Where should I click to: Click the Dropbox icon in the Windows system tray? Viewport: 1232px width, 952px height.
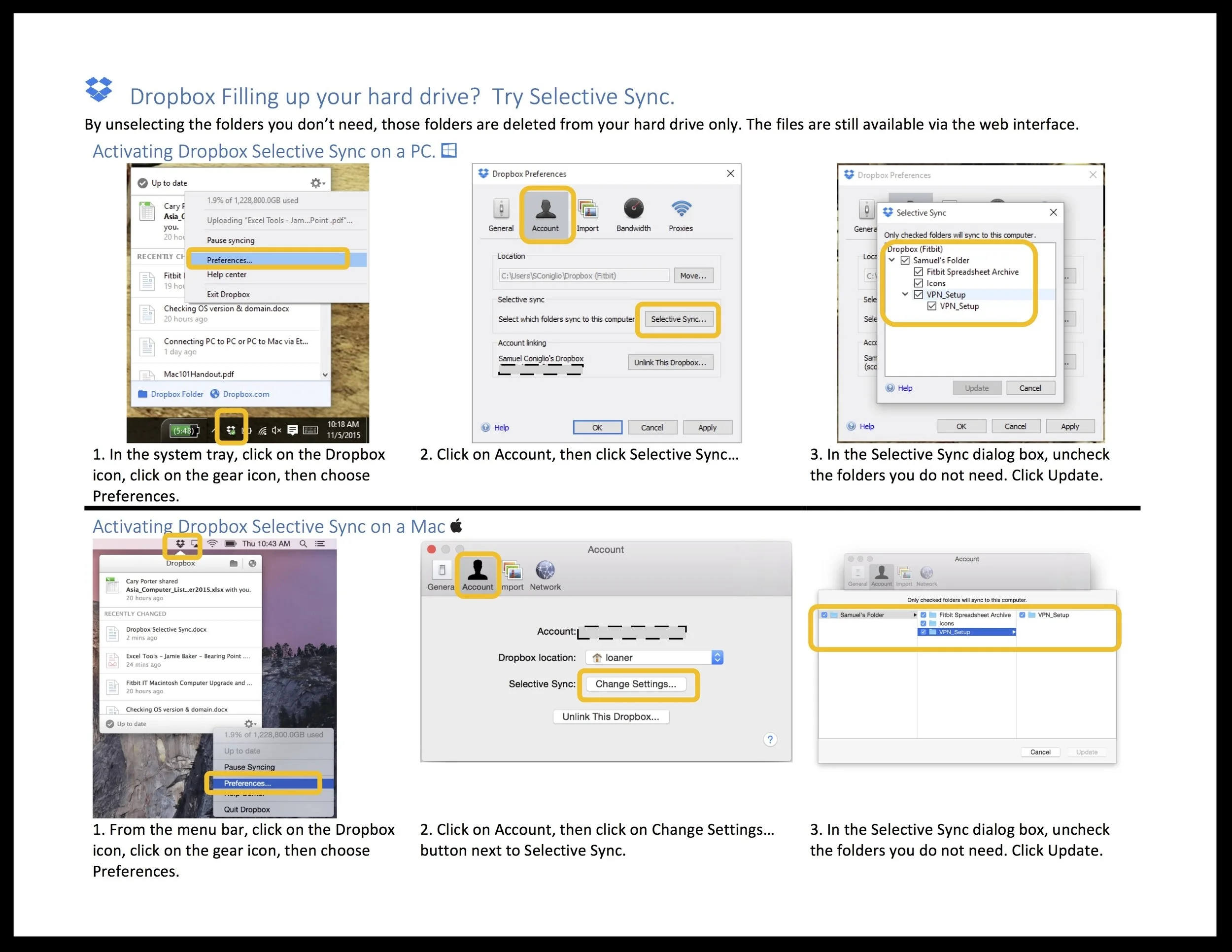click(x=231, y=430)
